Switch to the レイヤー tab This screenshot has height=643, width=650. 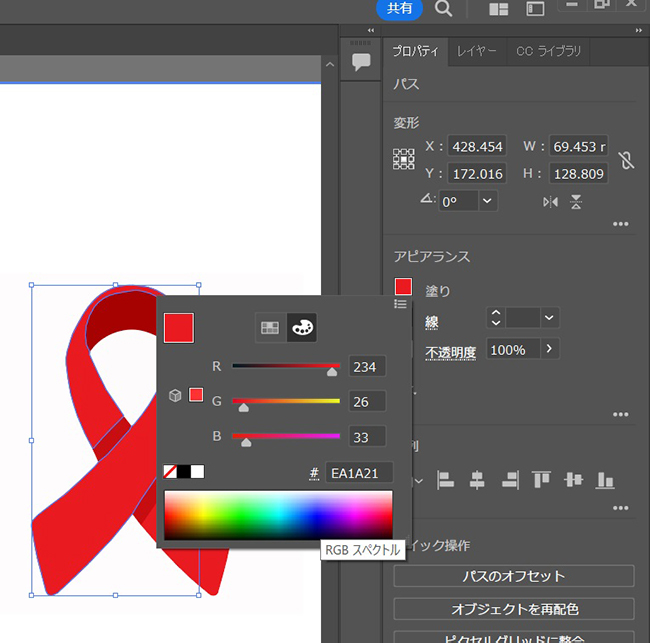[476, 51]
